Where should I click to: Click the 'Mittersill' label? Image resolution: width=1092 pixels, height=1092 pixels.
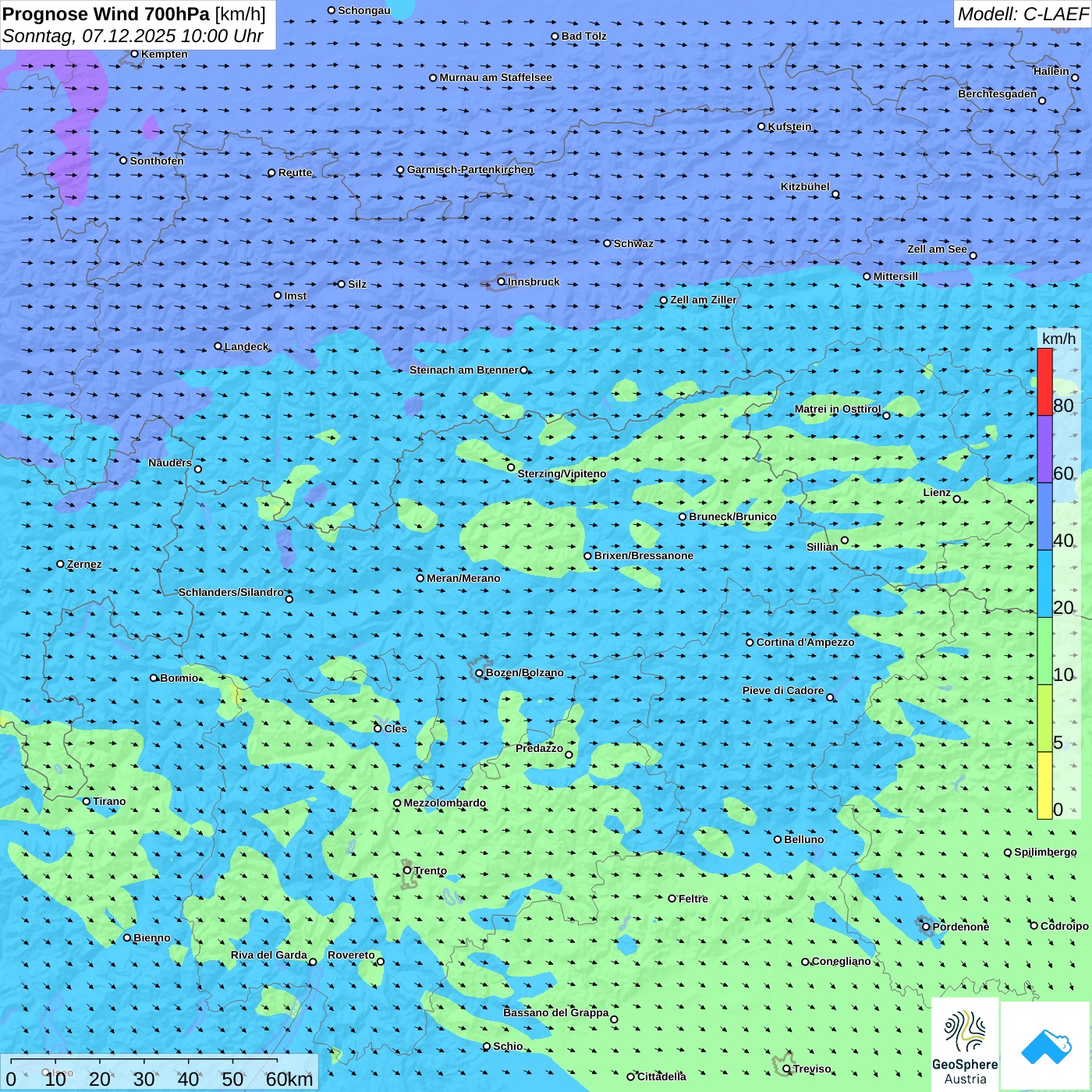click(x=895, y=276)
